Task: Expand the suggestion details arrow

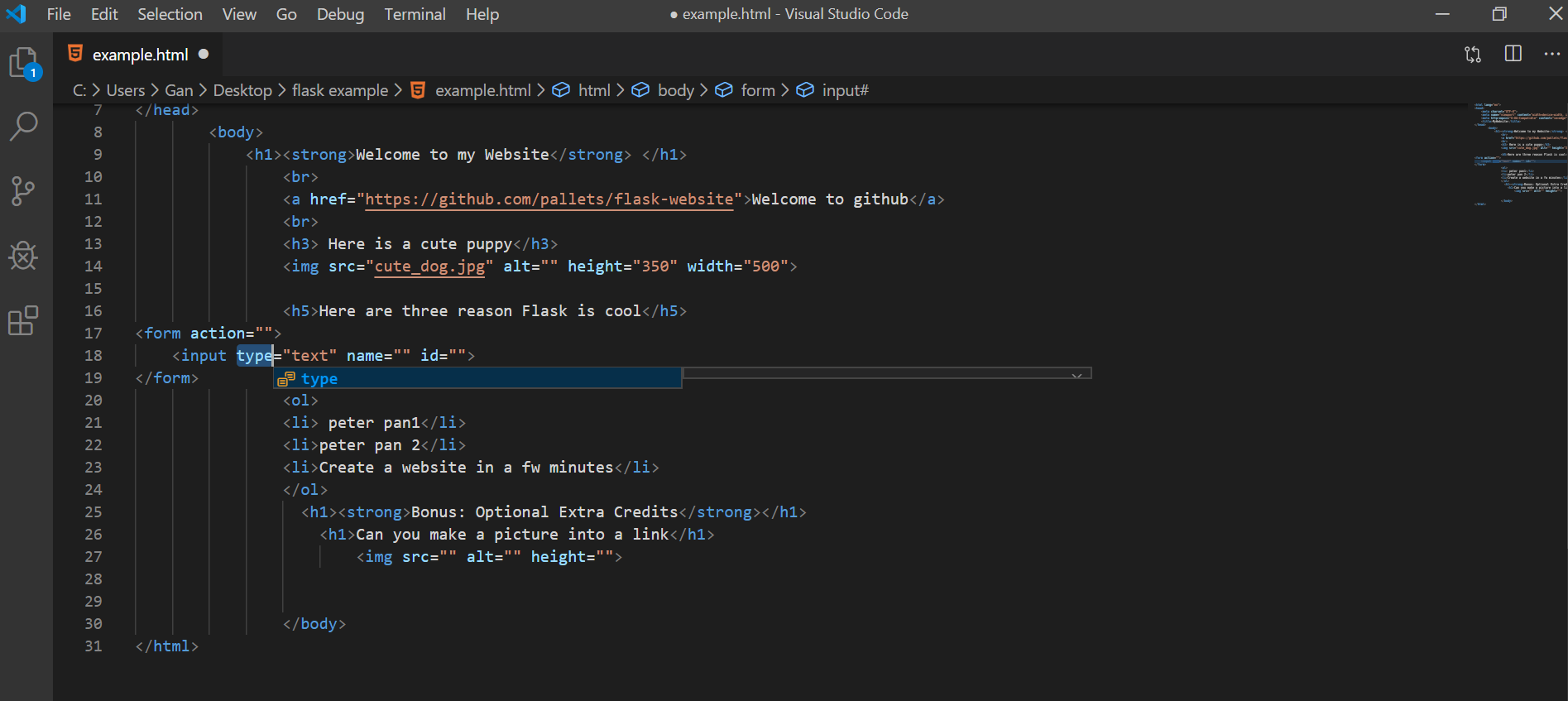Action: pyautogui.click(x=1077, y=377)
